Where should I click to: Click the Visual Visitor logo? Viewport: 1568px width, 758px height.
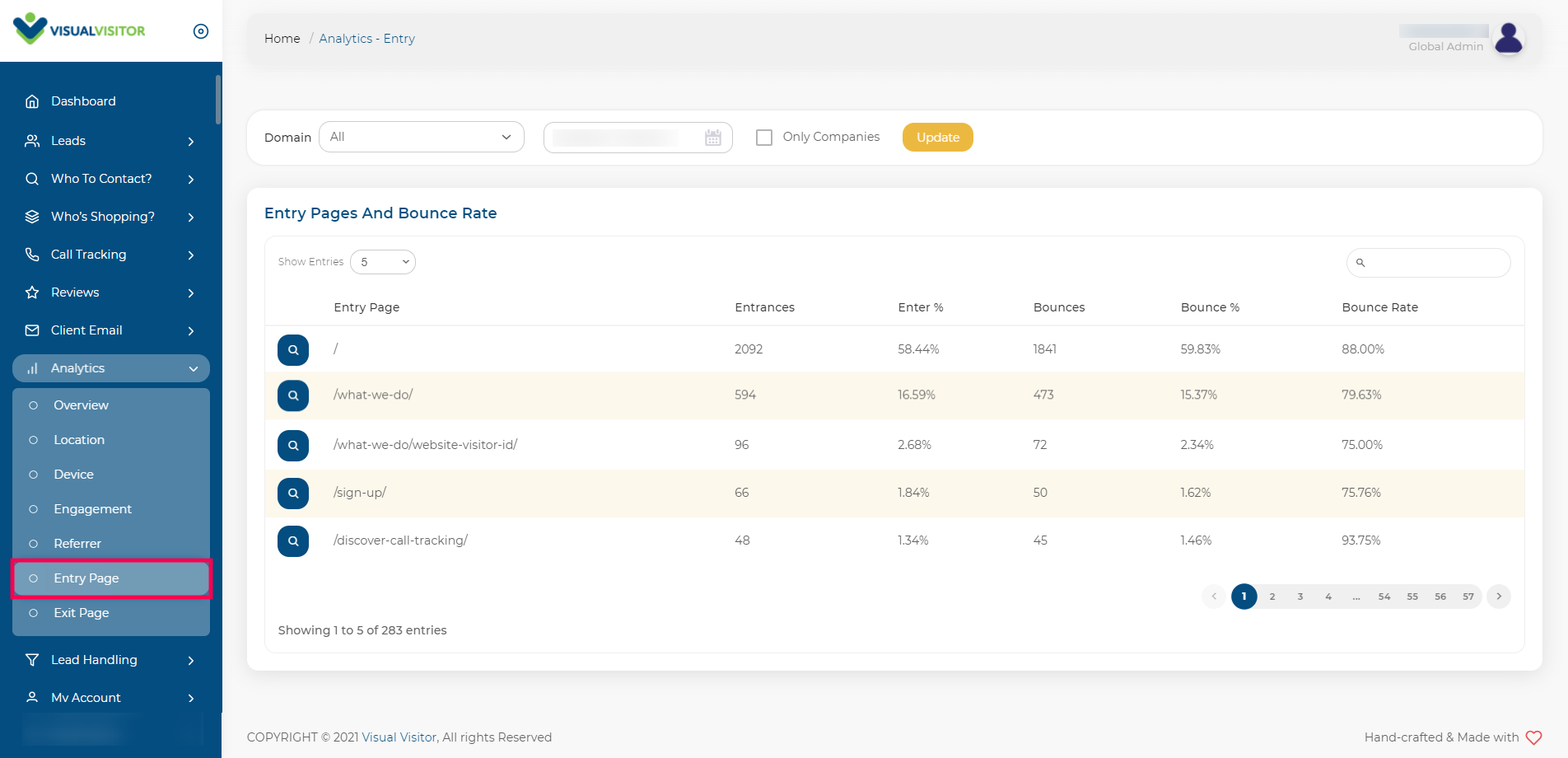tap(80, 30)
